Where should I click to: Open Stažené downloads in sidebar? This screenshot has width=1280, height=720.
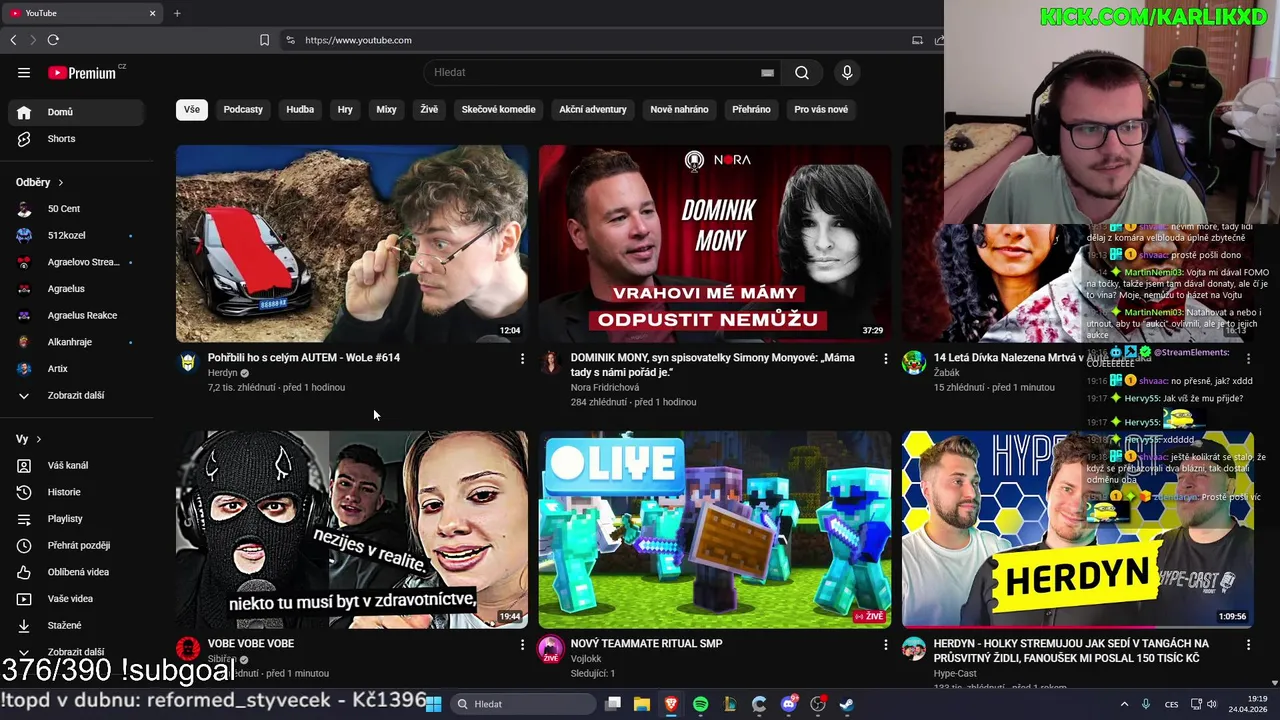(76, 625)
